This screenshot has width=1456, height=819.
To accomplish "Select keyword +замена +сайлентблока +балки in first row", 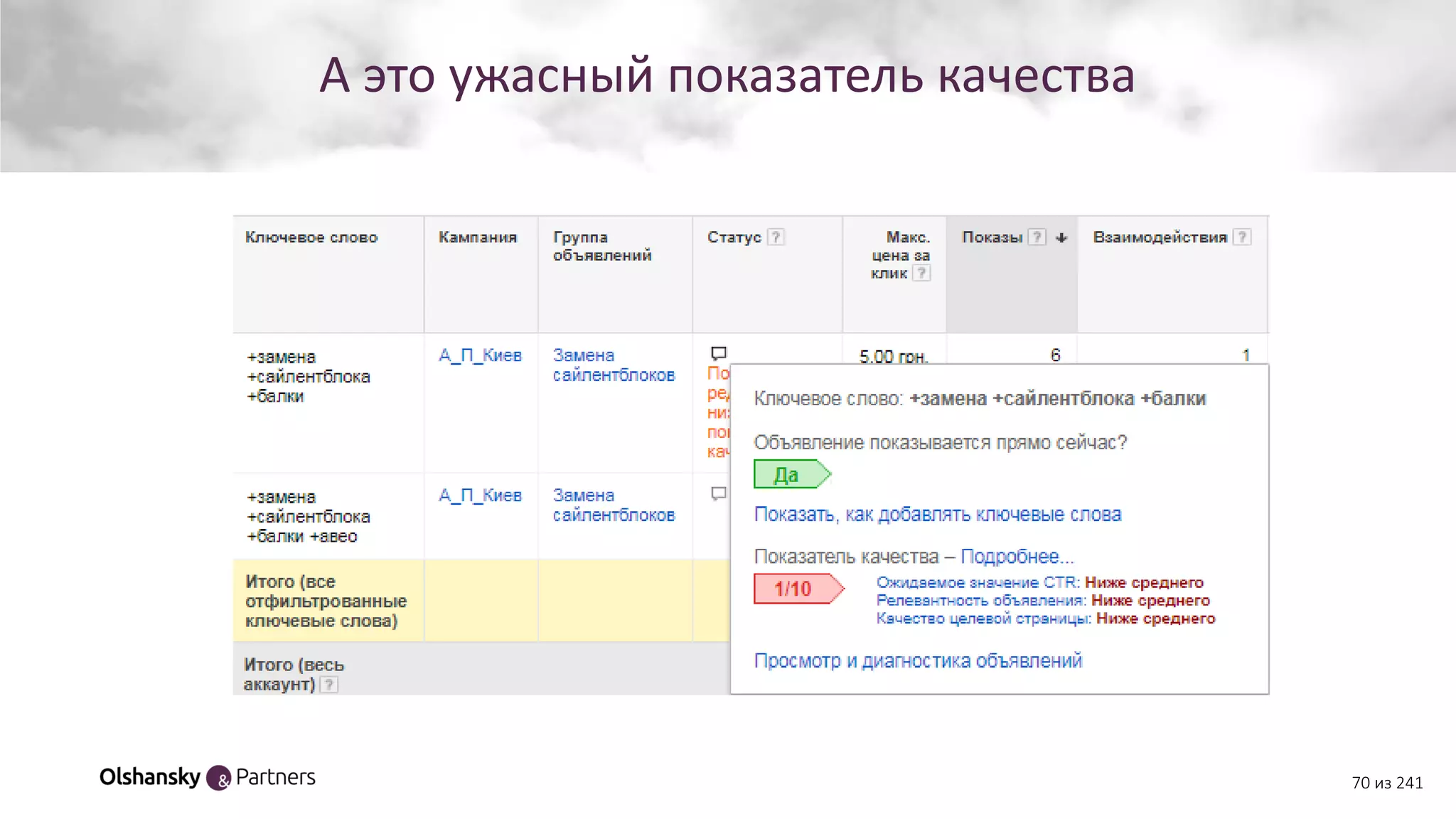I will (x=309, y=376).
